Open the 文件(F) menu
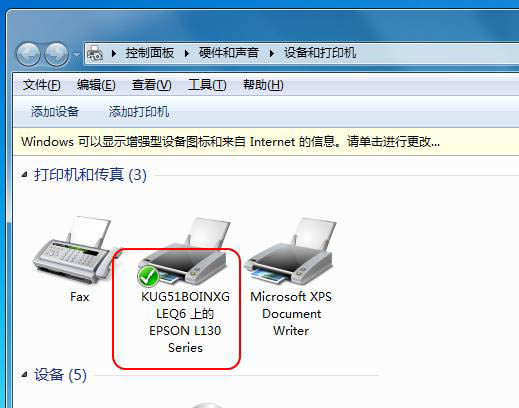519x408 pixels. pyautogui.click(x=41, y=85)
